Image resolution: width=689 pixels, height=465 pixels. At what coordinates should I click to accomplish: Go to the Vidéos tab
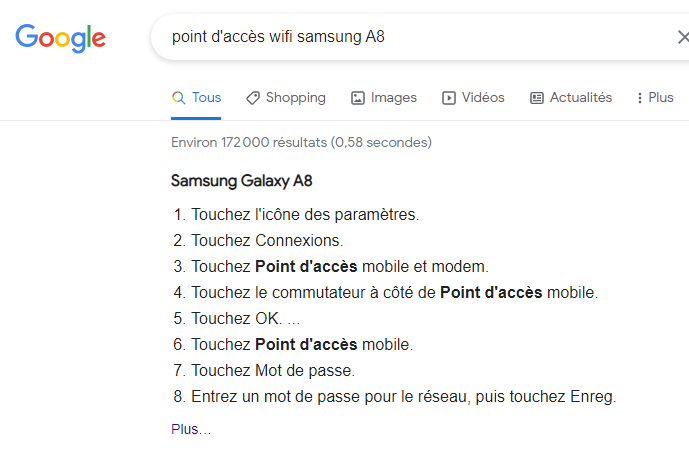point(483,98)
